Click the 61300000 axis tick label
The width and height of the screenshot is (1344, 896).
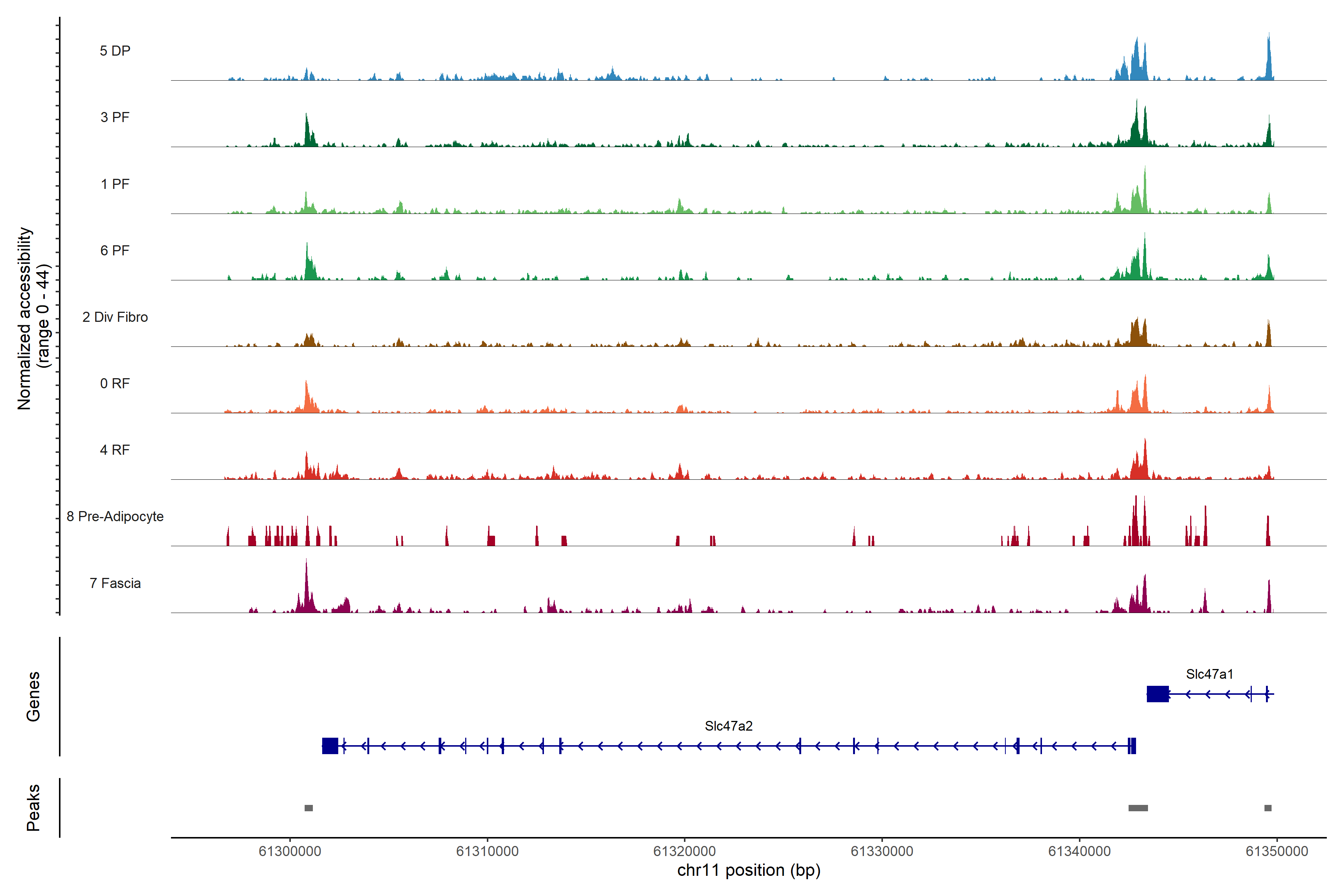click(x=290, y=851)
